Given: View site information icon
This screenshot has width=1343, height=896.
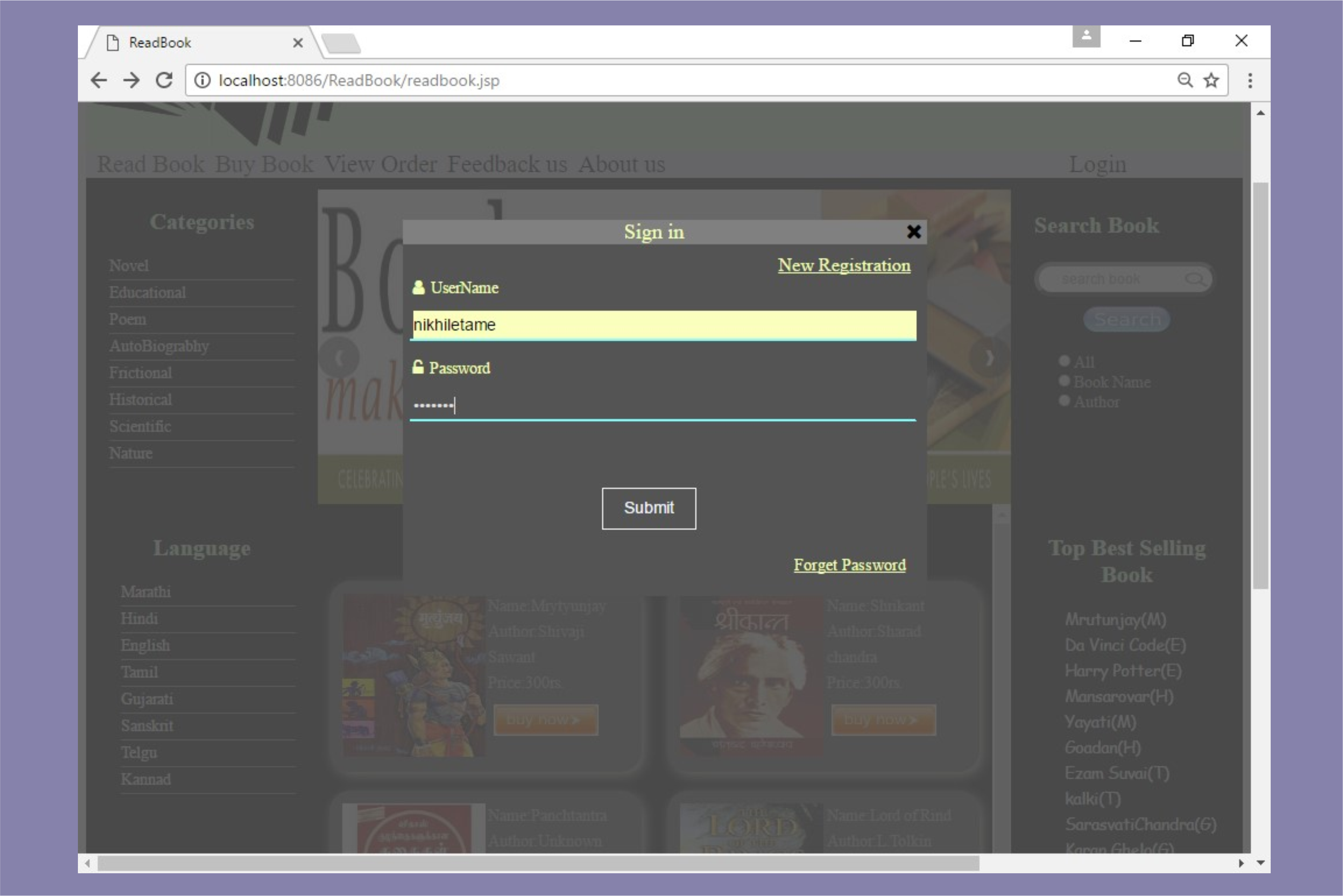Looking at the screenshot, I should click(x=202, y=80).
